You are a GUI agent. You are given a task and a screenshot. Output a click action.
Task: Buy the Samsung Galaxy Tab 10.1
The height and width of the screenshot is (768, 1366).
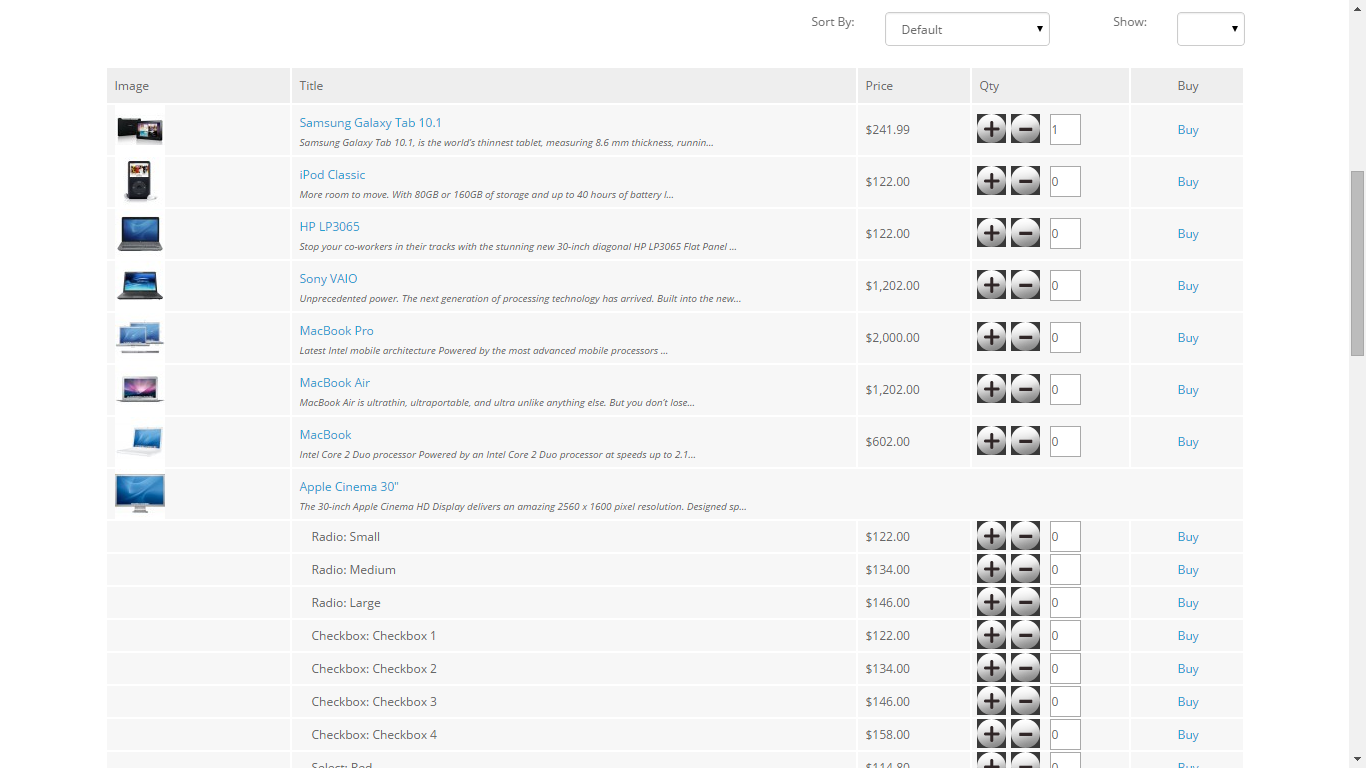tap(1188, 130)
